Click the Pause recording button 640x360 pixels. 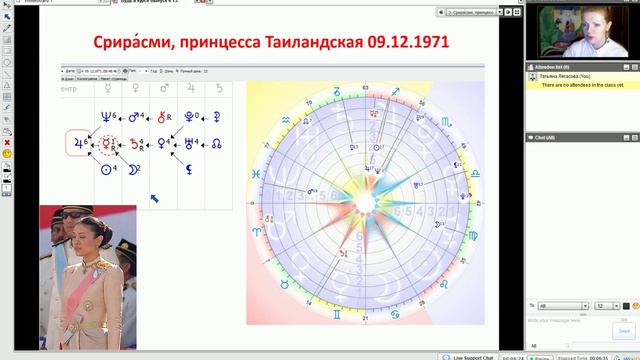[x=539, y=358]
